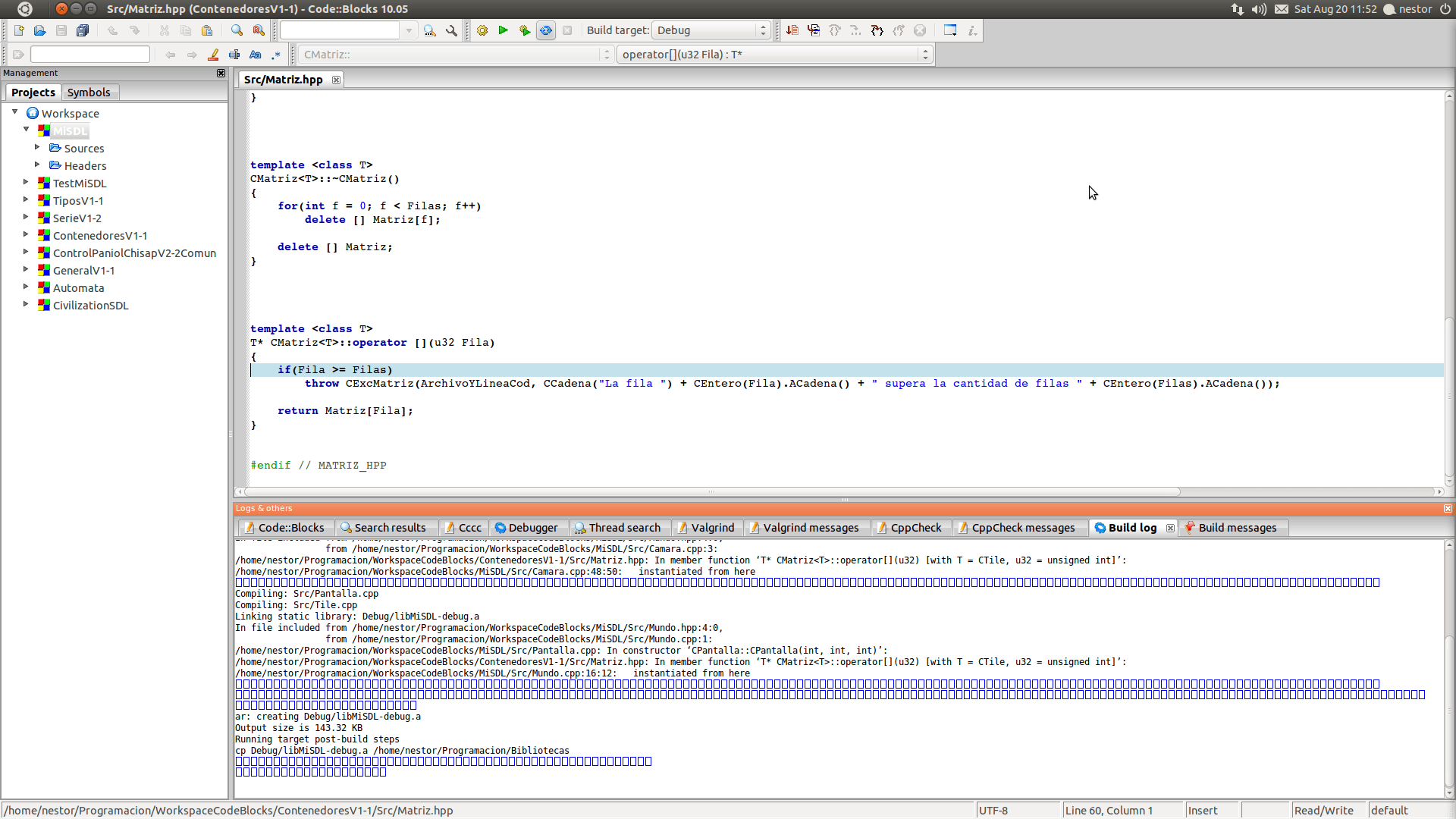The image size is (1456, 819).
Task: Switch to the Projects tab
Action: [33, 93]
